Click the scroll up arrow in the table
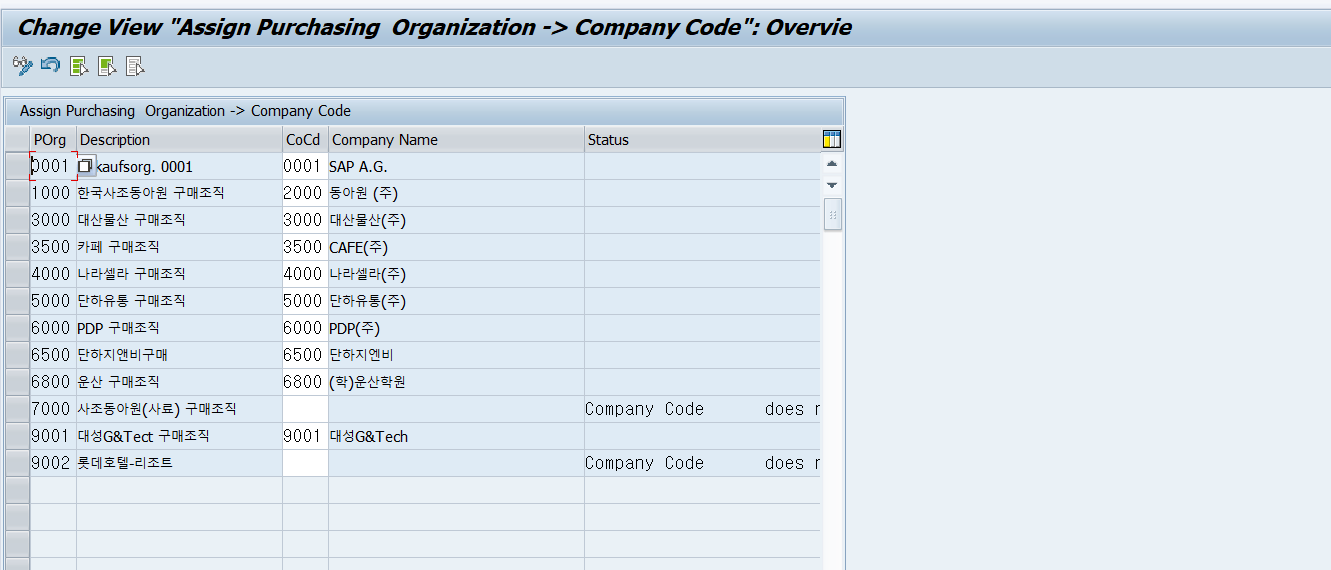 832,164
